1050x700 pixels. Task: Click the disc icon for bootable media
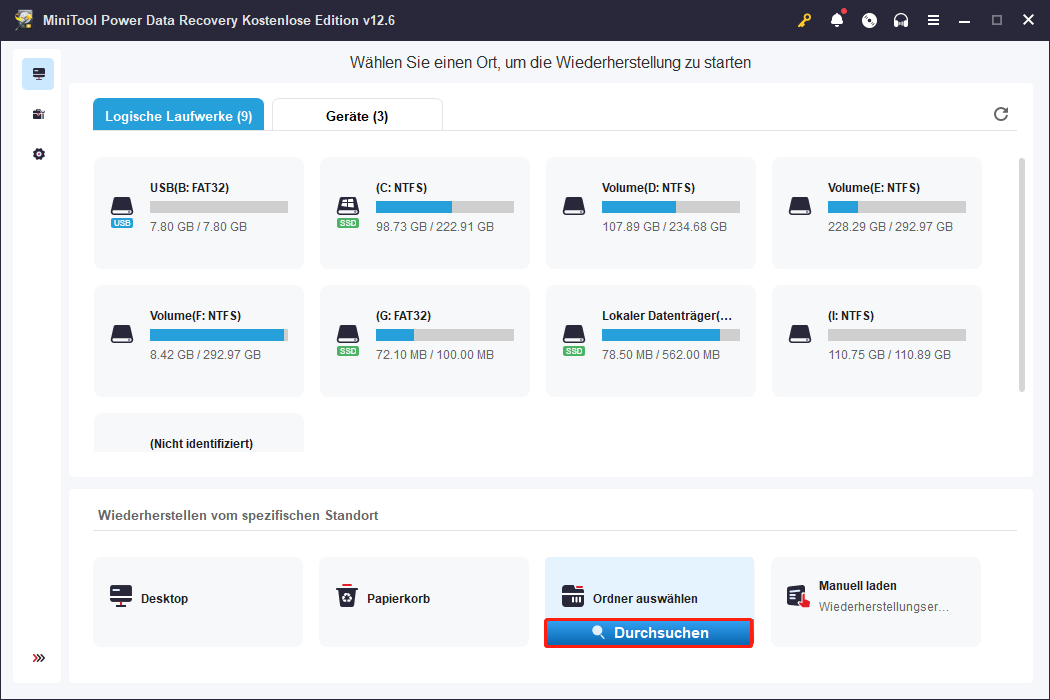[x=869, y=20]
